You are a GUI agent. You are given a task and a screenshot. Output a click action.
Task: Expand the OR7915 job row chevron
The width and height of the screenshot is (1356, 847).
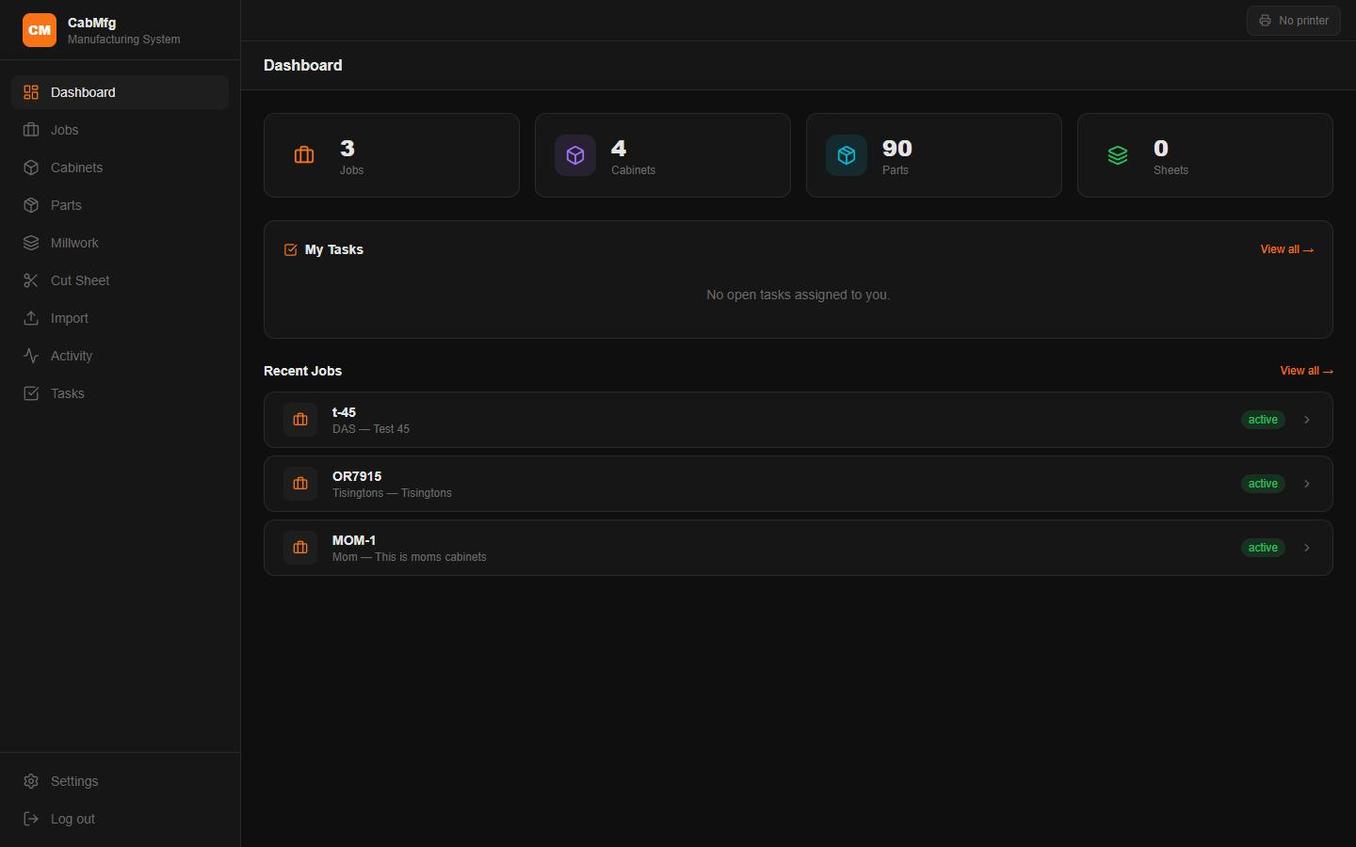(x=1307, y=483)
